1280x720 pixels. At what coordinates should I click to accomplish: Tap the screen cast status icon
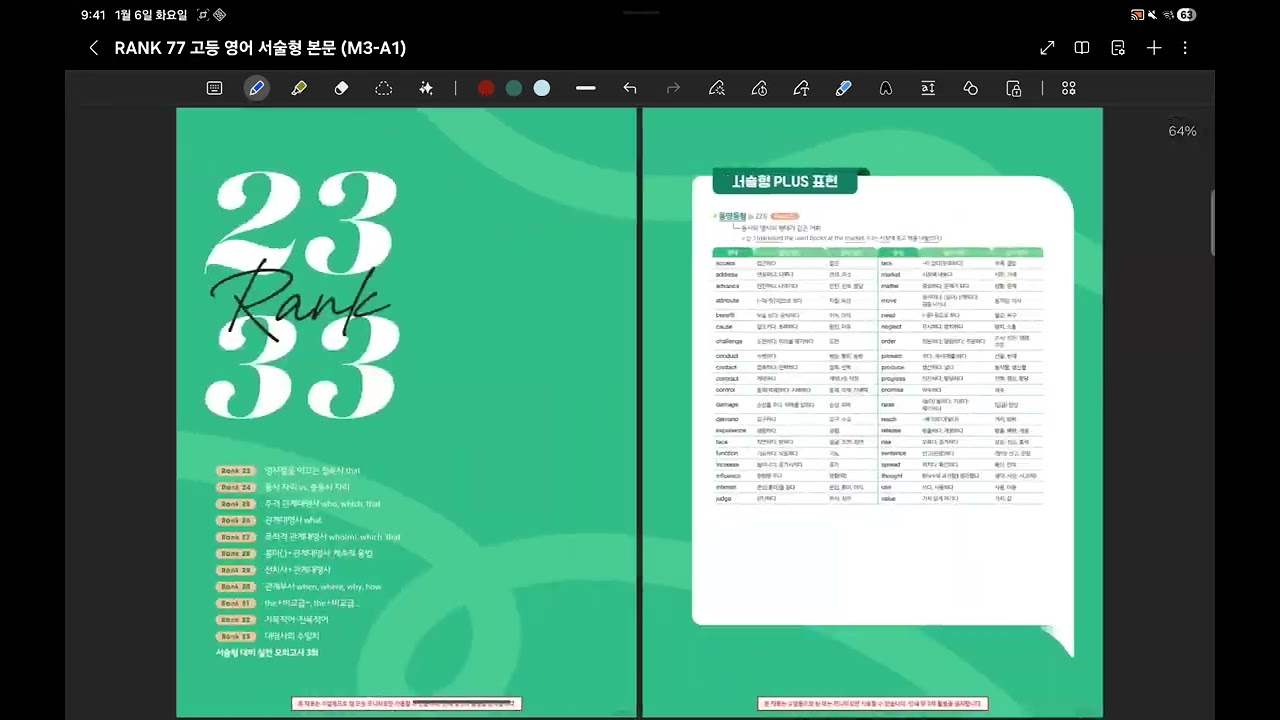click(1137, 15)
